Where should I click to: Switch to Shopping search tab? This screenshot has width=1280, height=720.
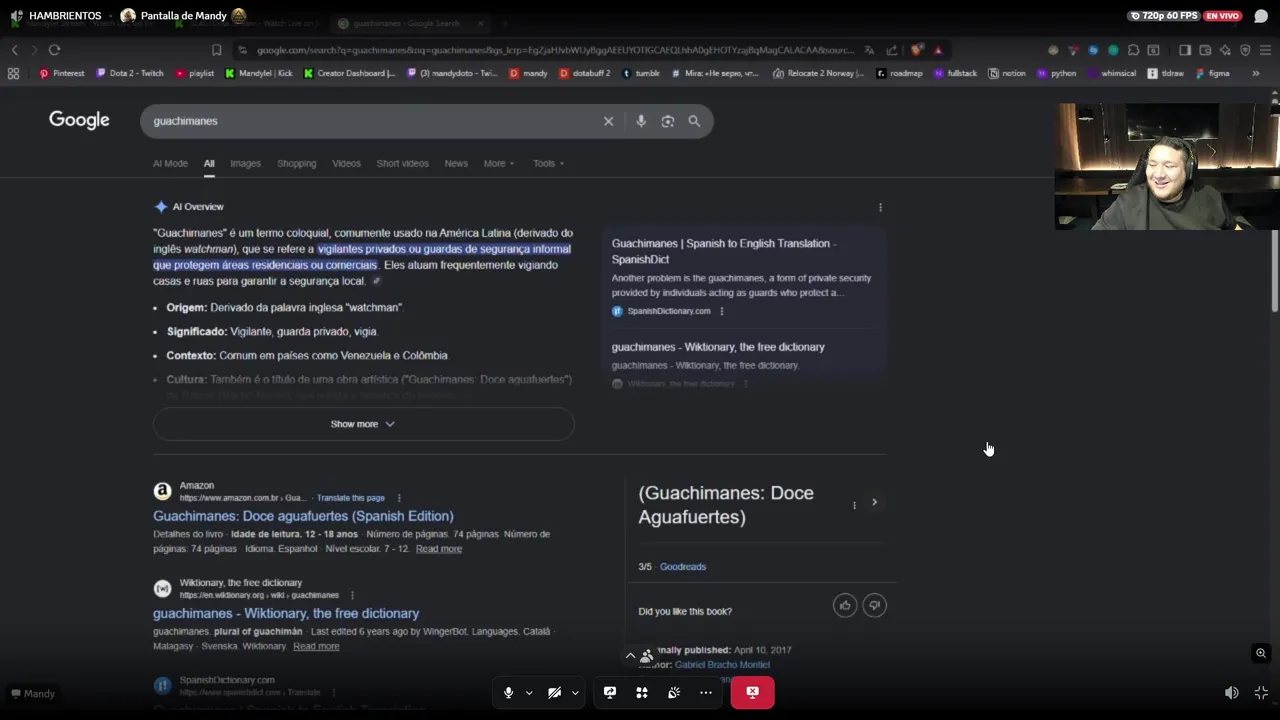pos(296,163)
